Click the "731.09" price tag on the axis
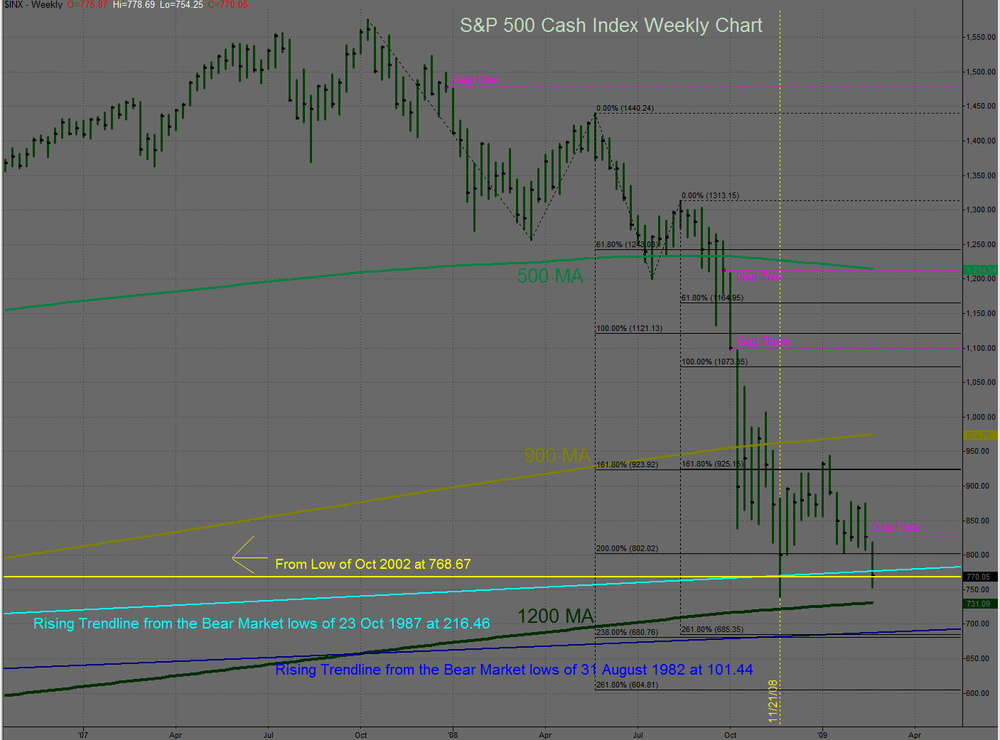This screenshot has width=1000, height=740. click(978, 603)
